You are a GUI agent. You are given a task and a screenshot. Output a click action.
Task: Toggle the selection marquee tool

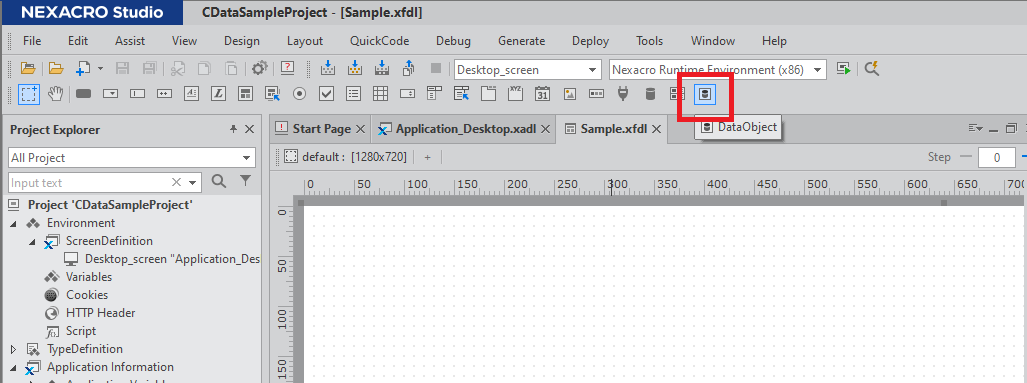29,94
